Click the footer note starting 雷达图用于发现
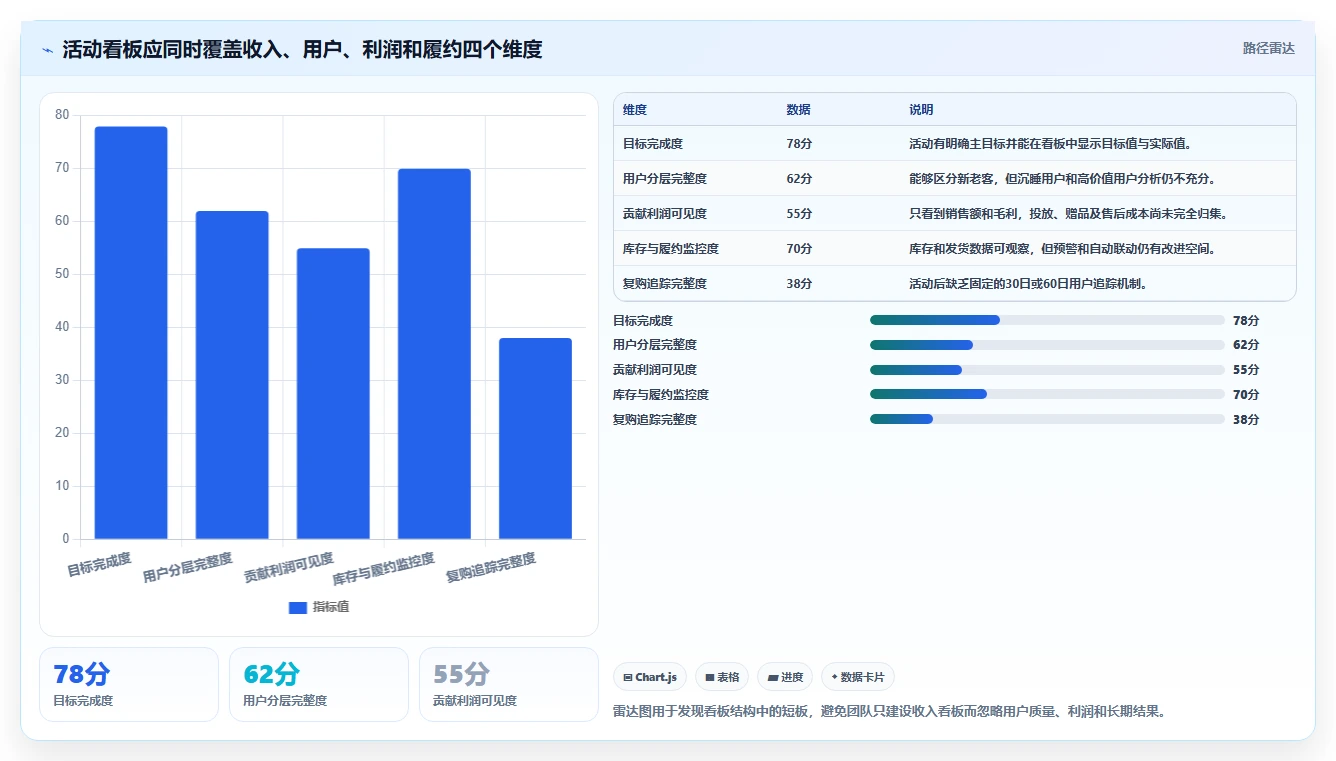 889,712
